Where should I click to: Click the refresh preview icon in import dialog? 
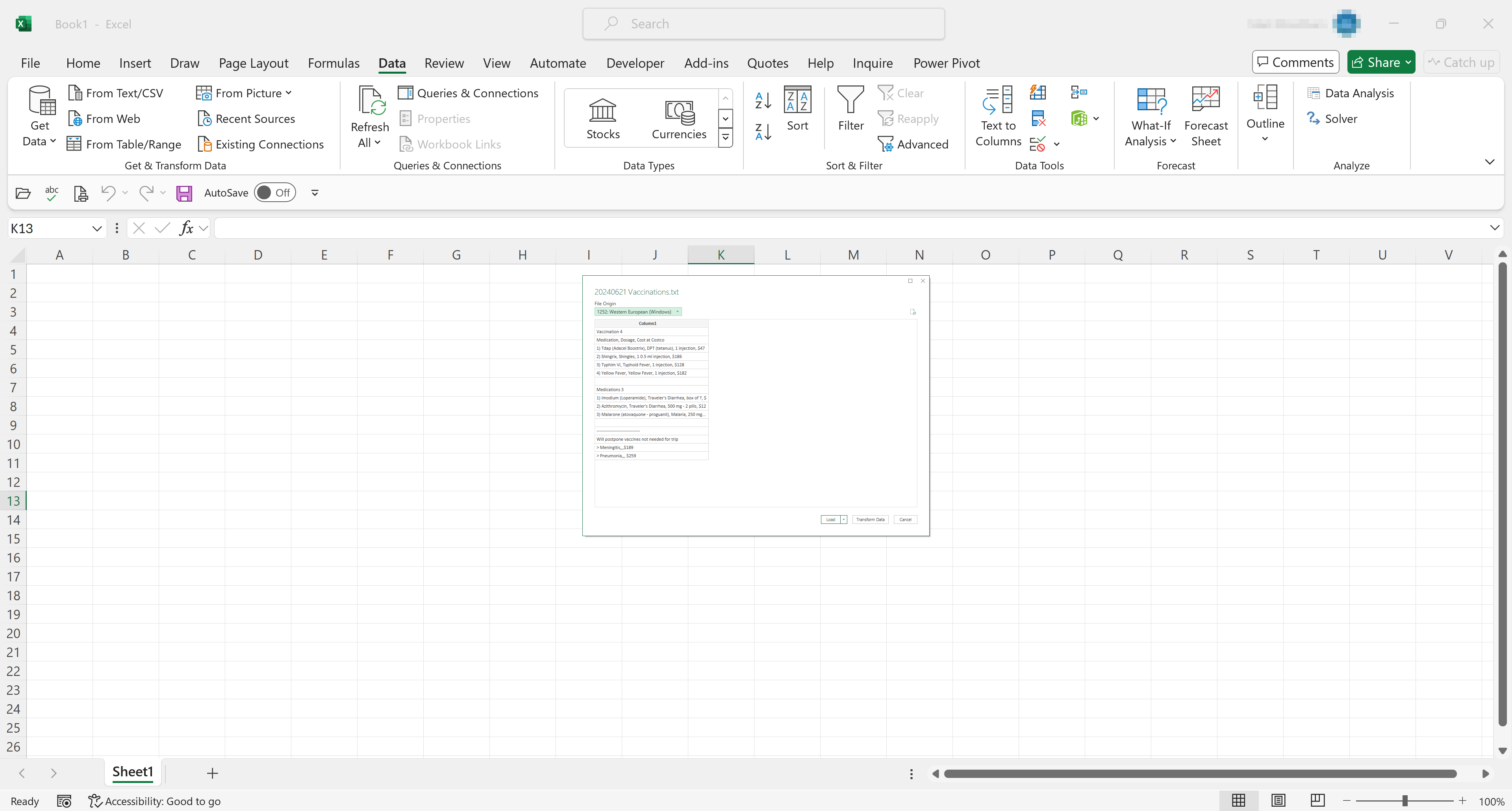[x=913, y=312]
